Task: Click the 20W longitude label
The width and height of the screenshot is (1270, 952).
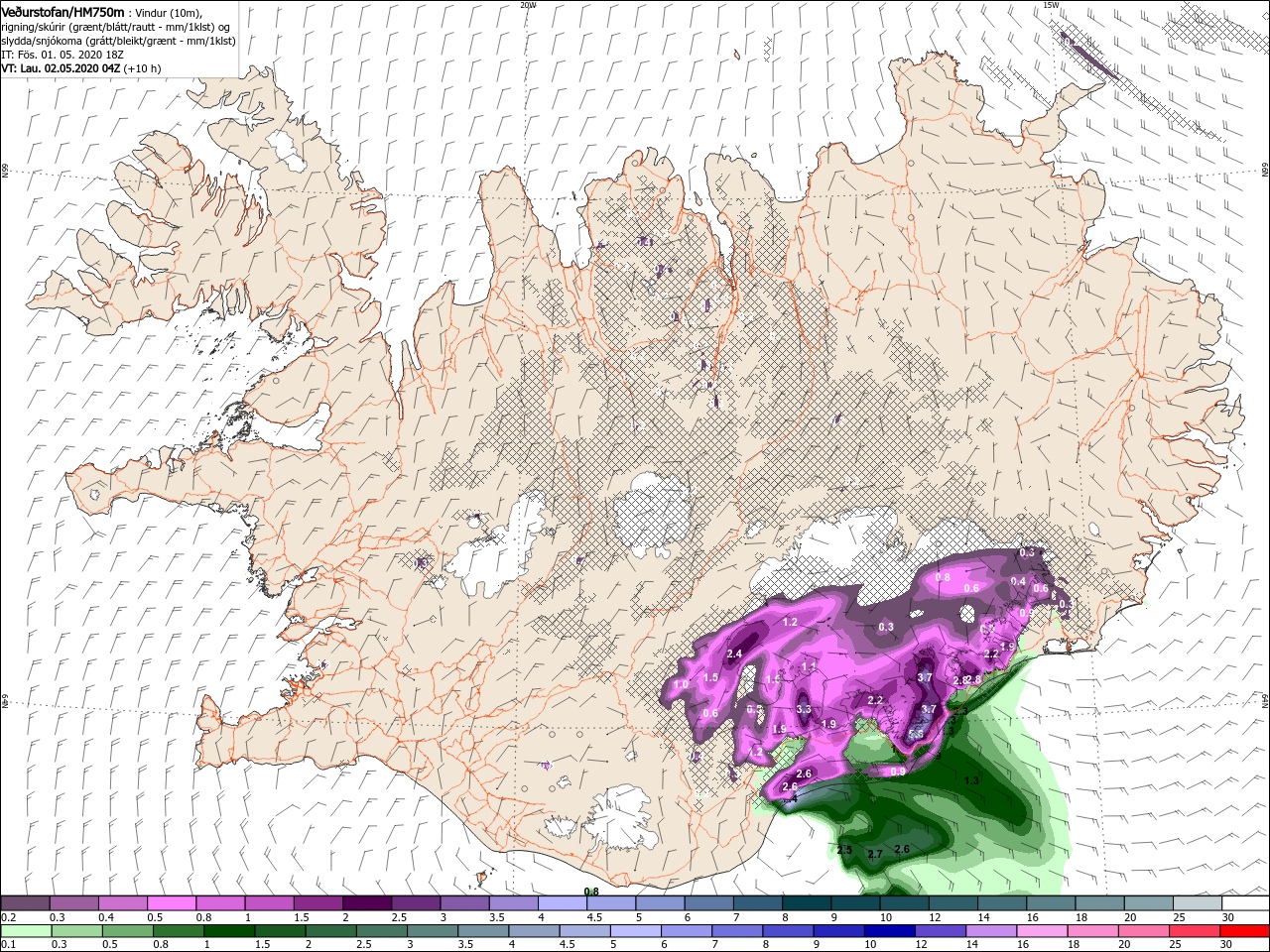Action: 528,4
